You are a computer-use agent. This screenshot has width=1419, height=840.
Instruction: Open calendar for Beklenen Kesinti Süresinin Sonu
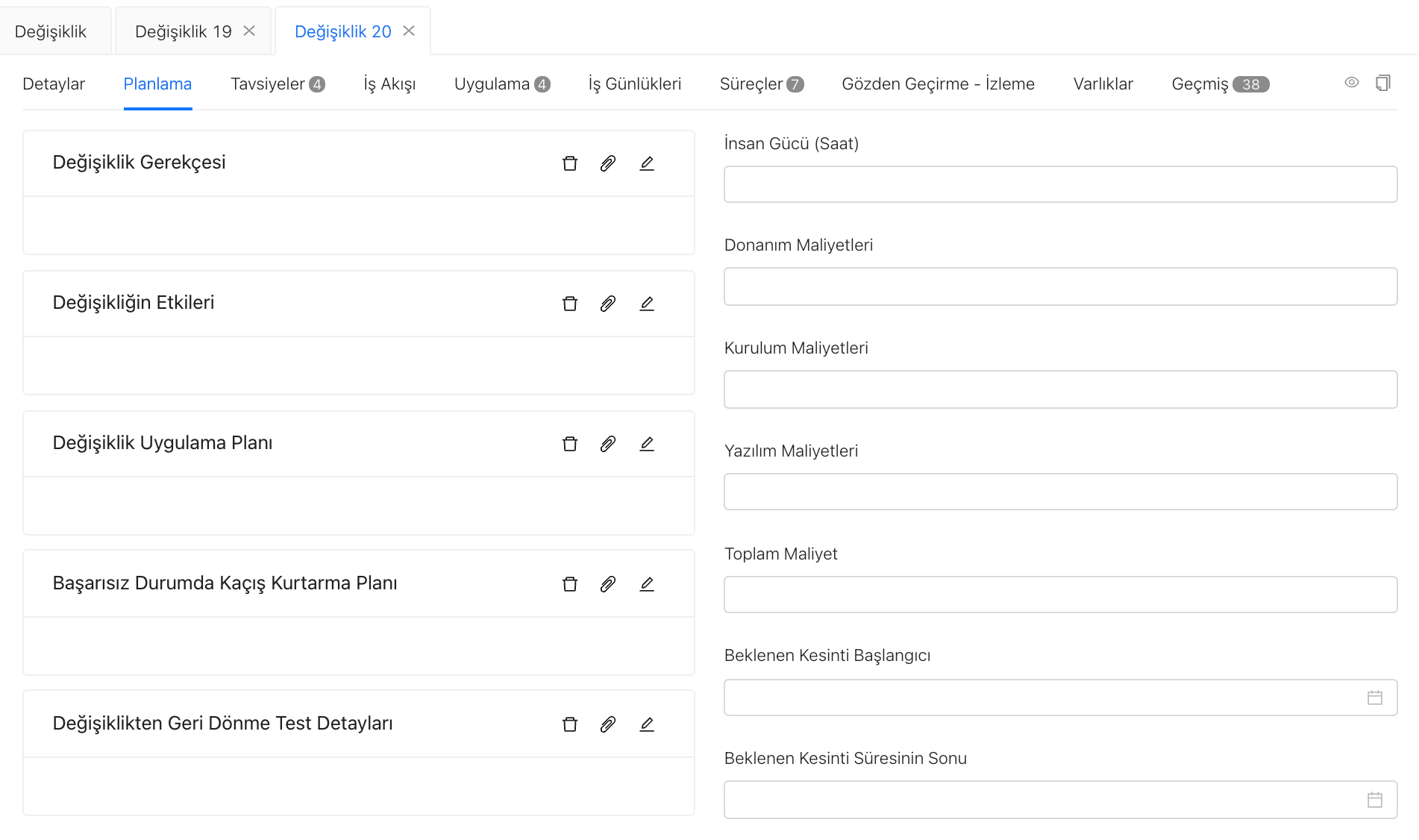point(1374,800)
